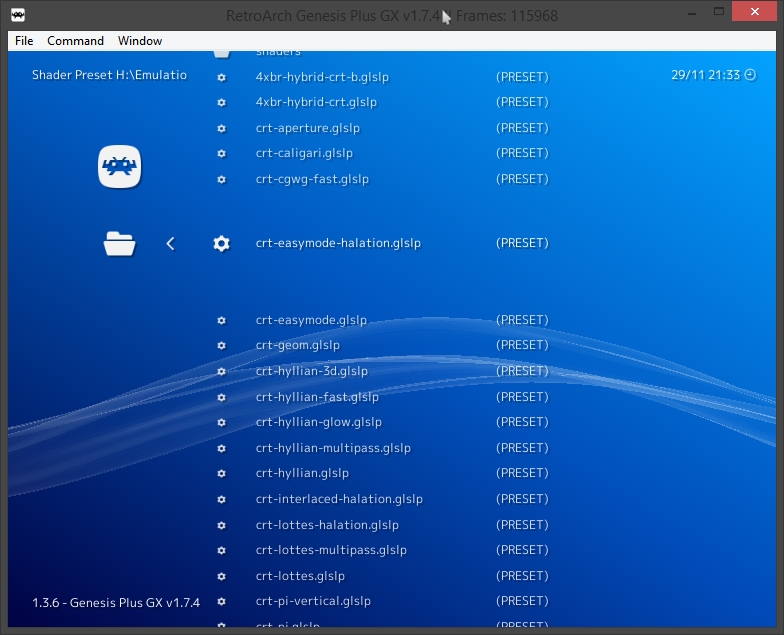Select the 4xbr-hybrid-crt.glslp preset
The width and height of the screenshot is (784, 635).
tap(316, 102)
